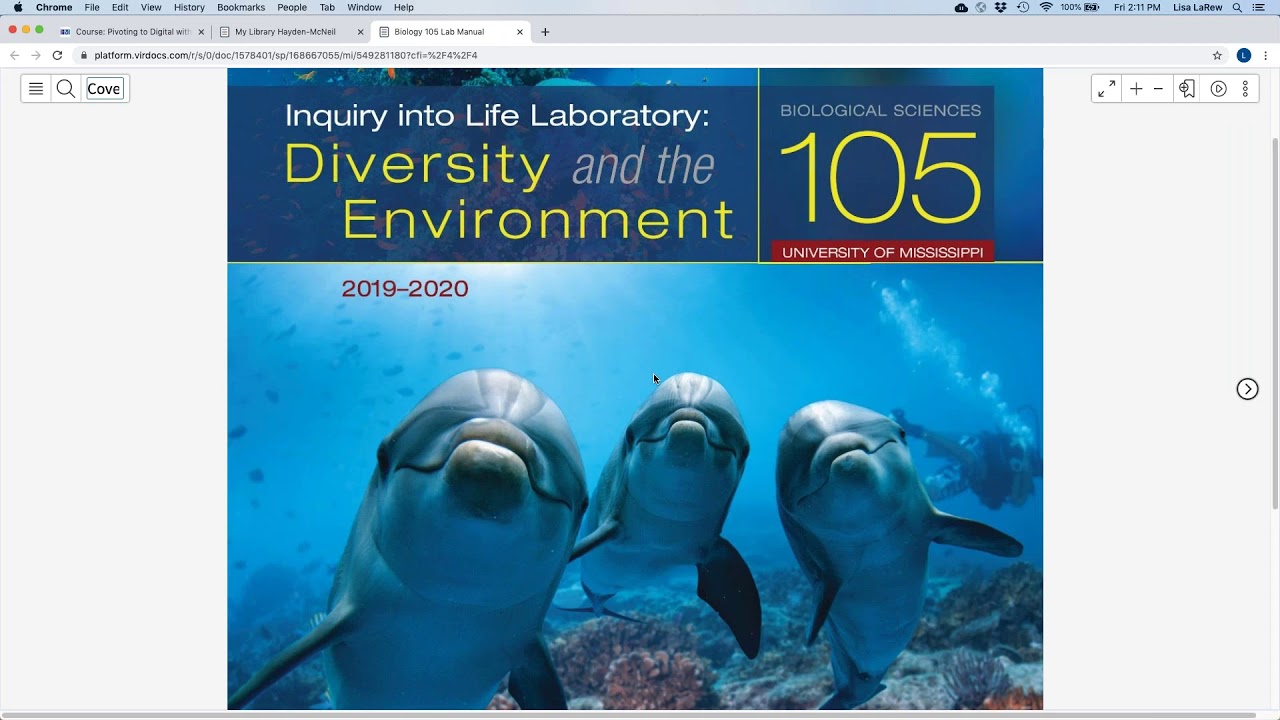This screenshot has height=720, width=1280.
Task: Open the table of contents hamburger menu
Action: pos(36,89)
